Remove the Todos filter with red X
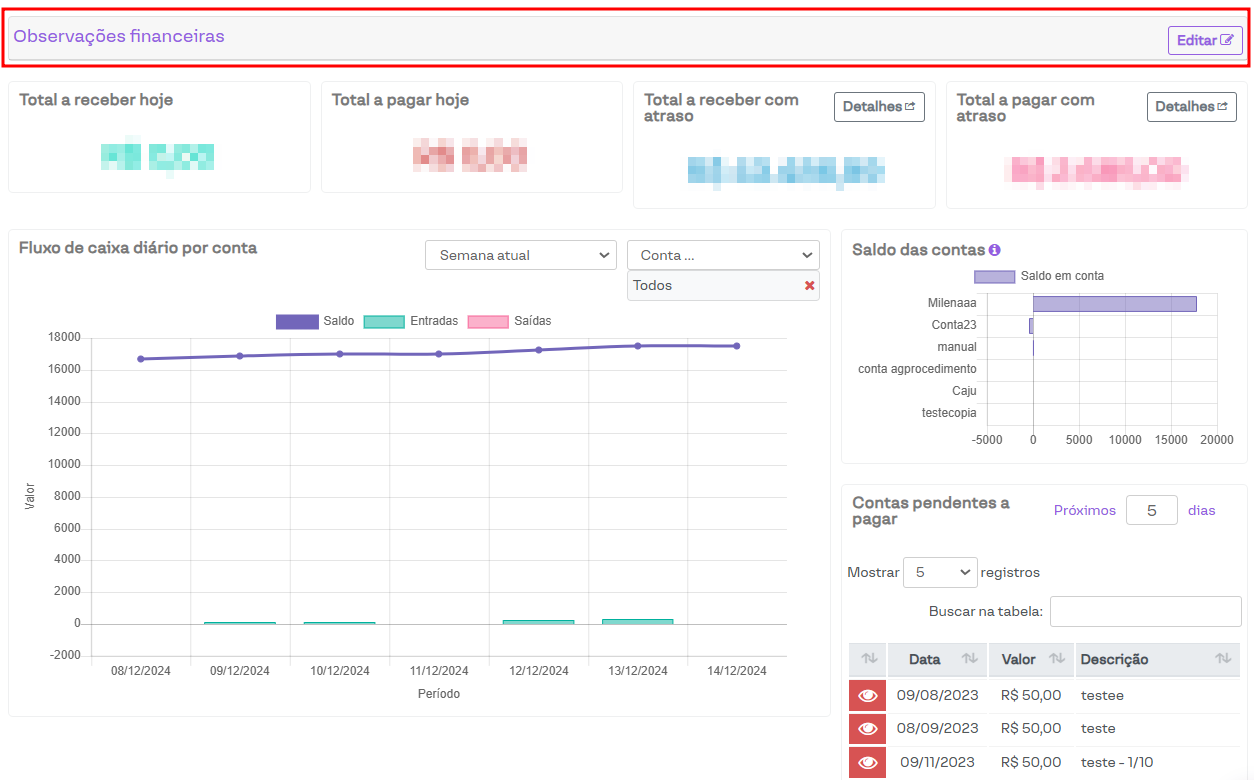1254x780 pixels. pos(809,286)
